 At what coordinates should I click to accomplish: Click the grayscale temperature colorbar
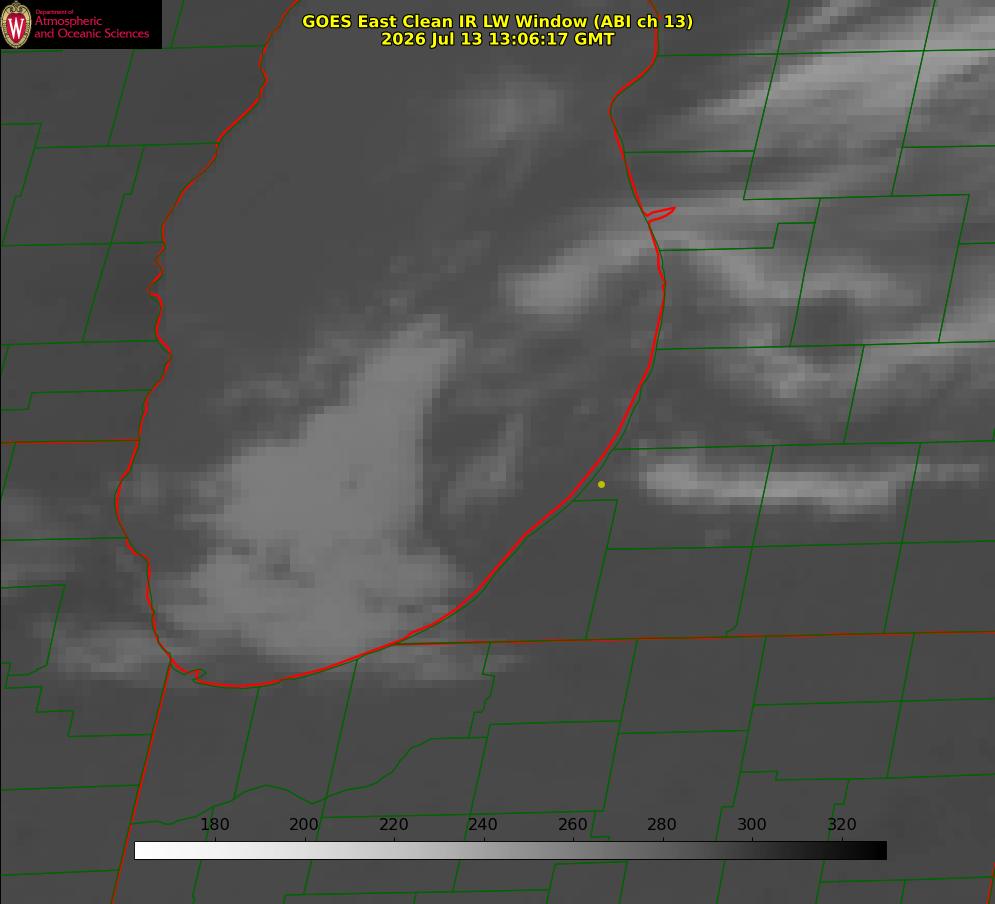510,850
